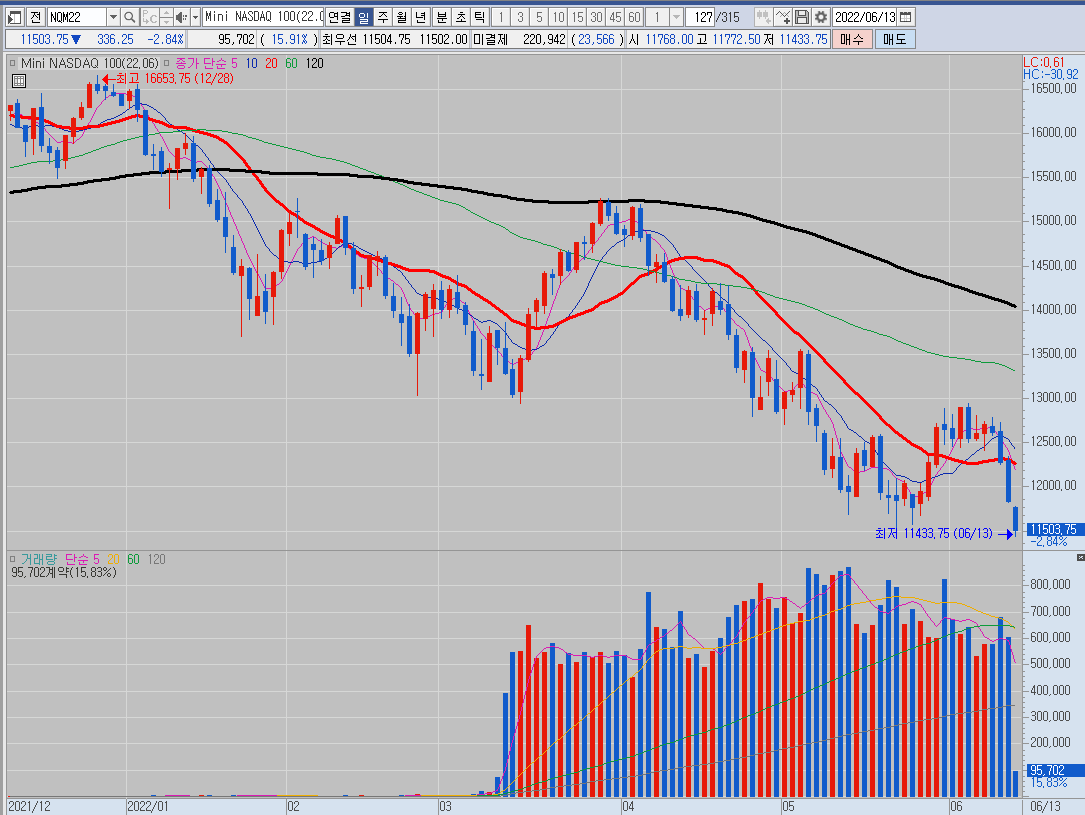Switch to 틱 tick period
Viewport: 1085px width, 815px height.
pyautogui.click(x=480, y=17)
